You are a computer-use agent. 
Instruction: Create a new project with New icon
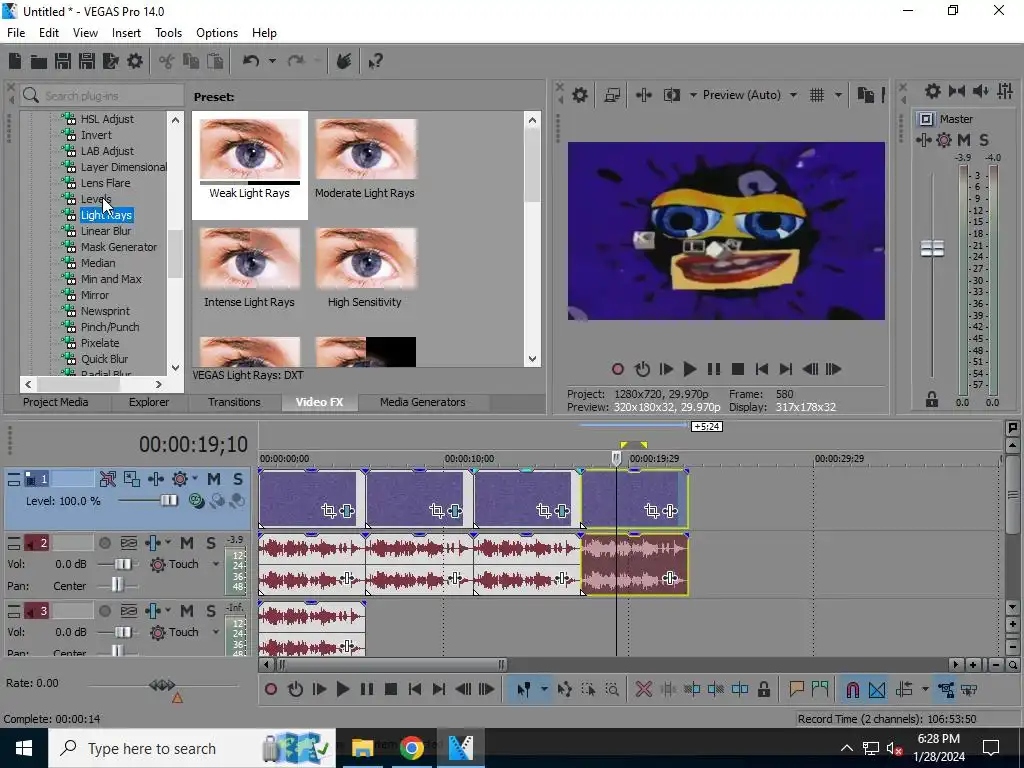[15, 61]
